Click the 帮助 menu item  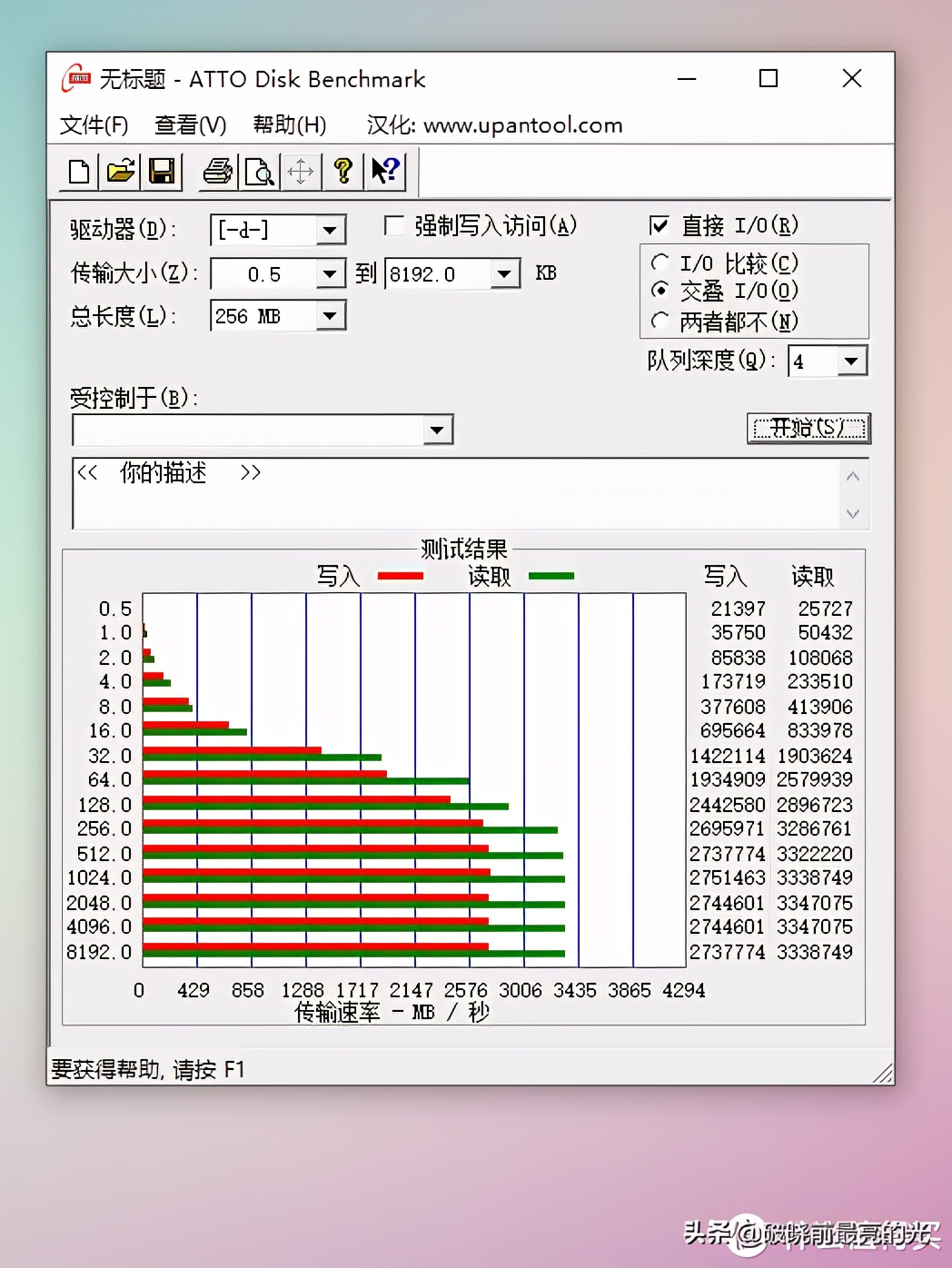[289, 124]
